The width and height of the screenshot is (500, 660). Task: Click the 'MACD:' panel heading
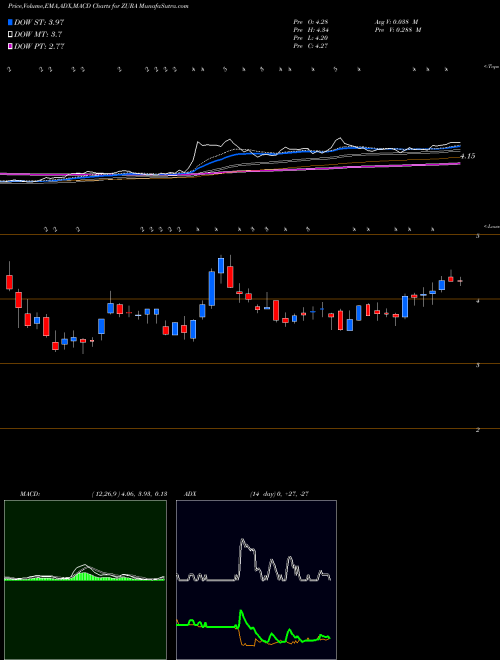coord(30,494)
